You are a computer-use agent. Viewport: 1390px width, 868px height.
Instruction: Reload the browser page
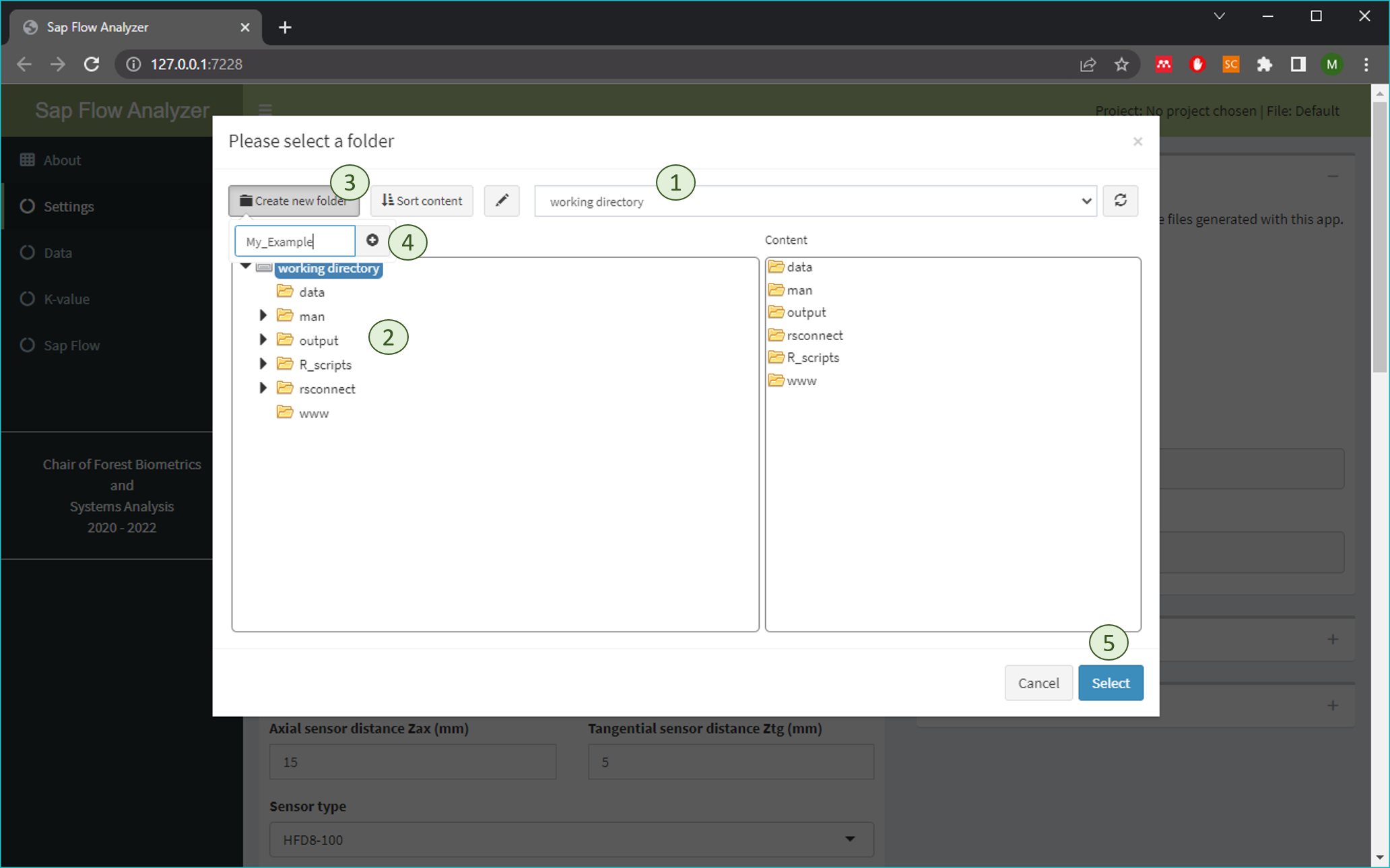pos(92,64)
